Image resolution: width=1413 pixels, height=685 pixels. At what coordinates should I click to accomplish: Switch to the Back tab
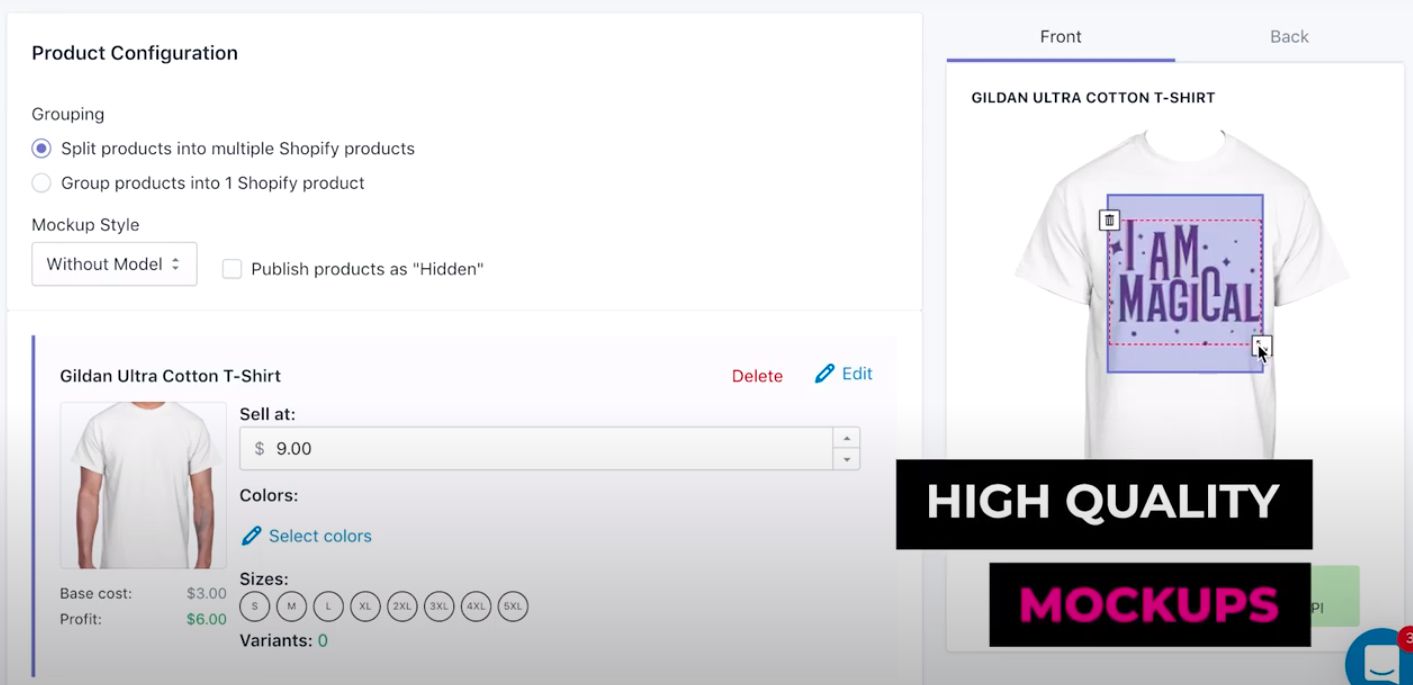click(x=1289, y=37)
